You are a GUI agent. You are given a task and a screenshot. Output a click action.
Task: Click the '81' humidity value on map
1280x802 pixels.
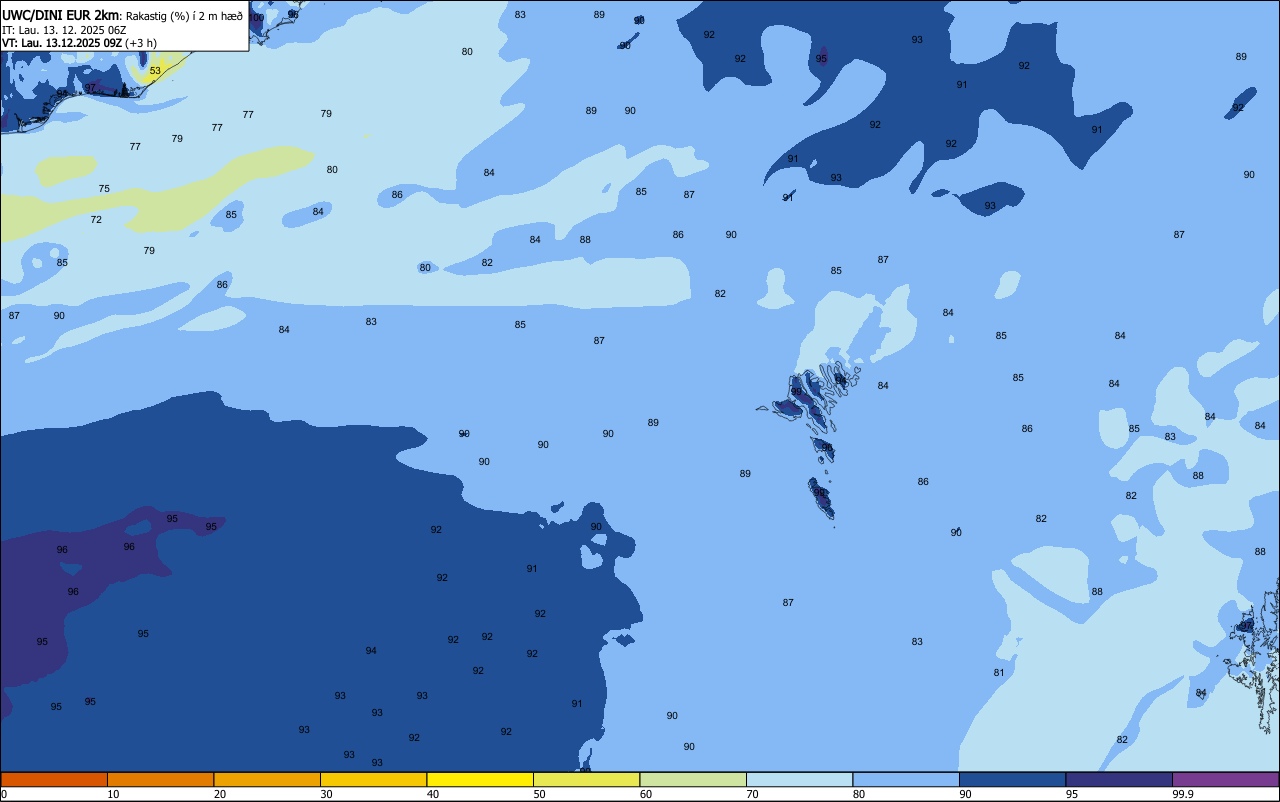[x=999, y=673]
